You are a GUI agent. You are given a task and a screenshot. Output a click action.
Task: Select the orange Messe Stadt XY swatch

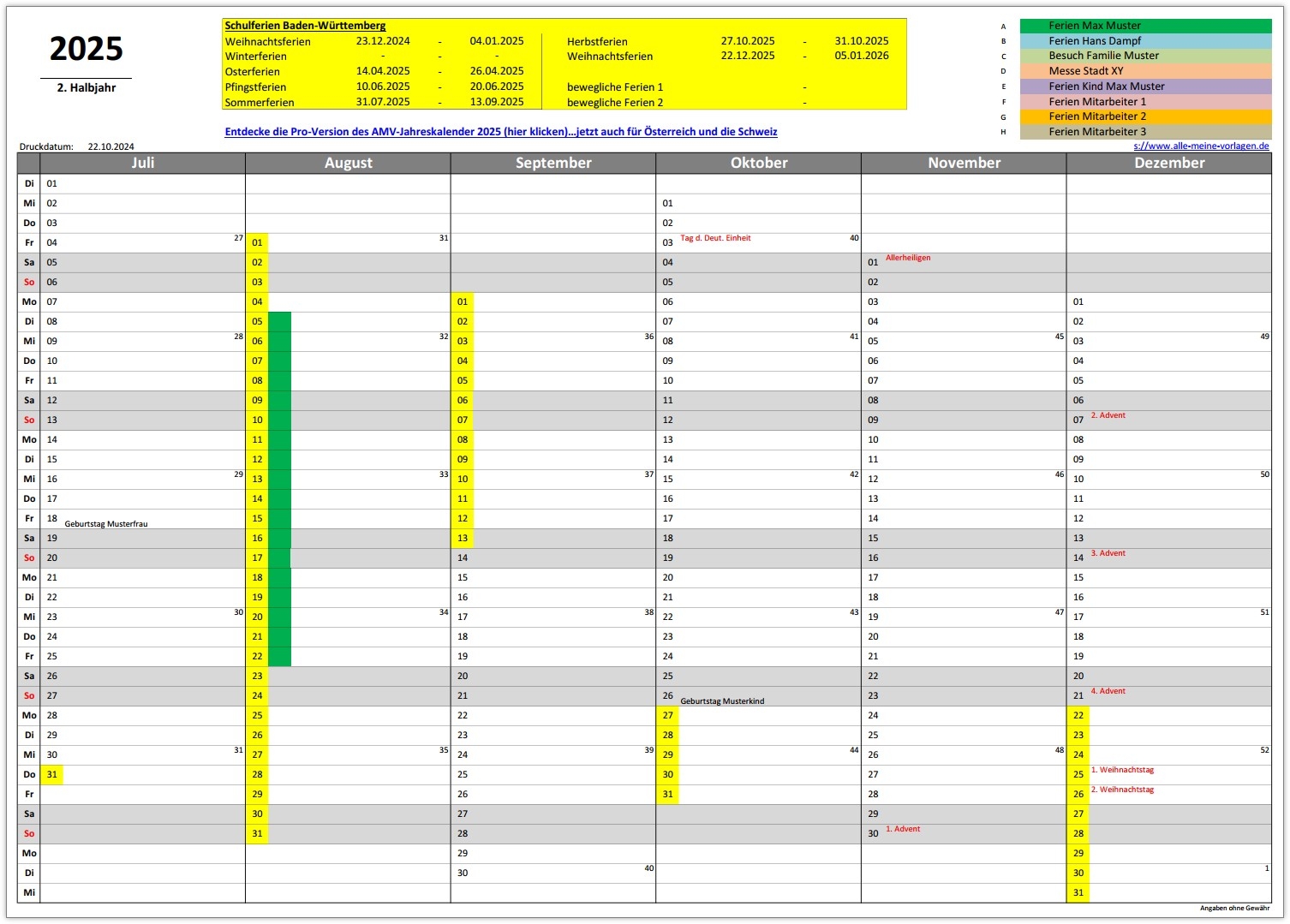coord(1145,71)
